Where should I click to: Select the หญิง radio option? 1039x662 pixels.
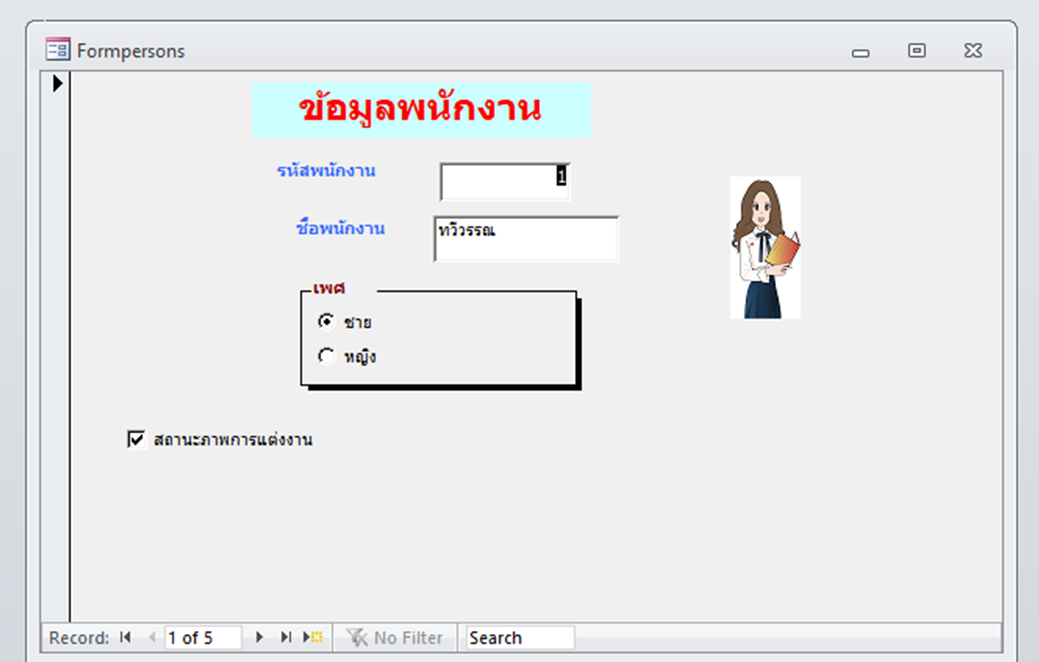tap(326, 356)
